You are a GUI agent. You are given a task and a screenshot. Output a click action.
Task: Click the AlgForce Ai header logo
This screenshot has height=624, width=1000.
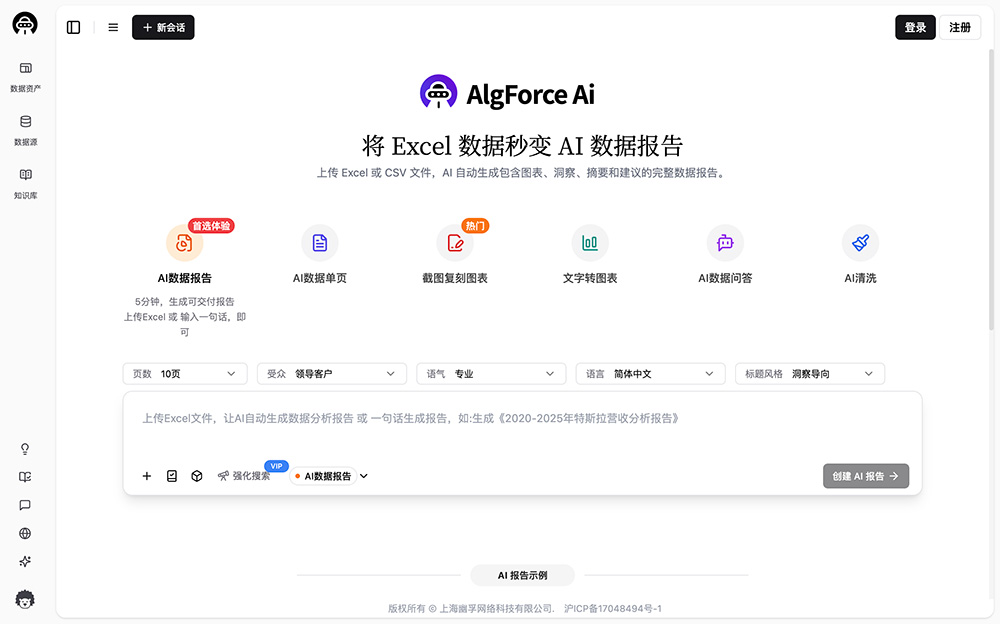pyautogui.click(x=508, y=94)
